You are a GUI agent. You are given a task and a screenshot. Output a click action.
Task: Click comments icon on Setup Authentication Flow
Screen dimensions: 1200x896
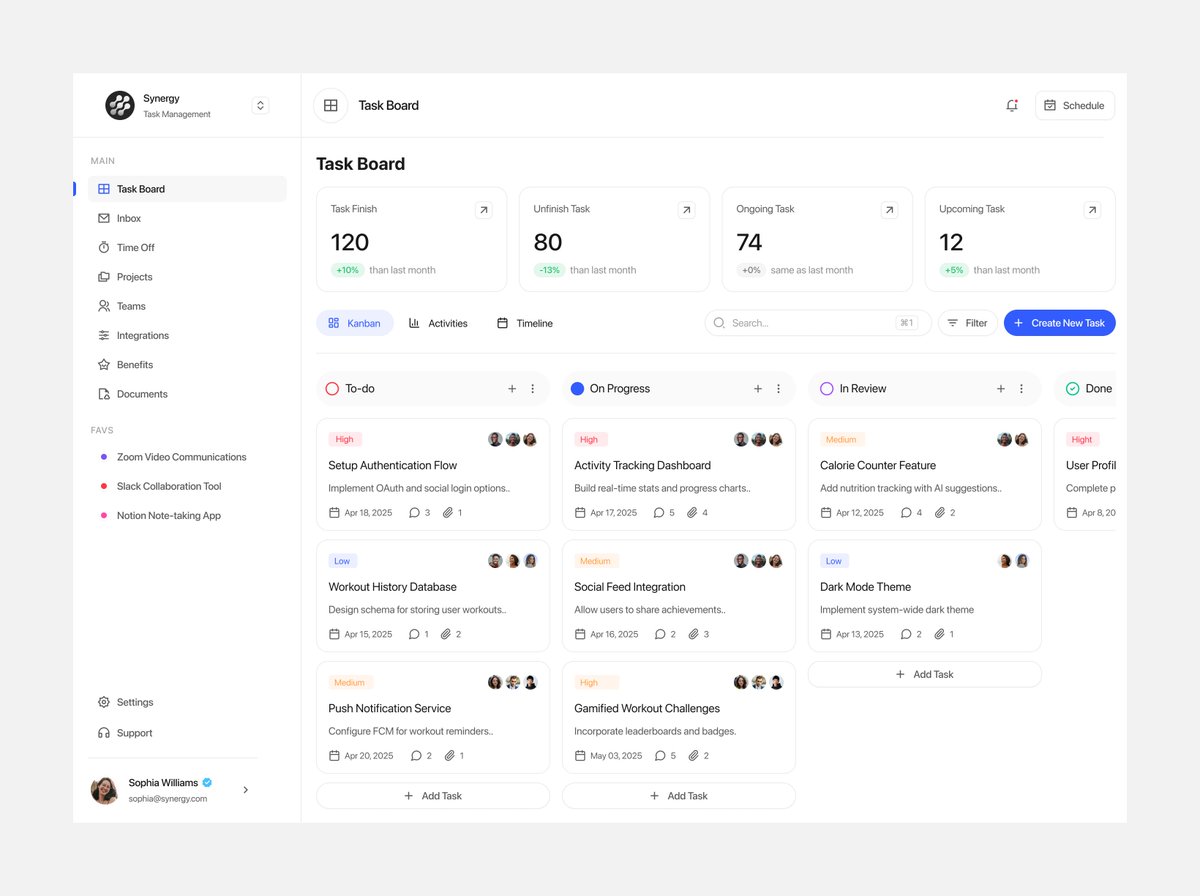414,513
